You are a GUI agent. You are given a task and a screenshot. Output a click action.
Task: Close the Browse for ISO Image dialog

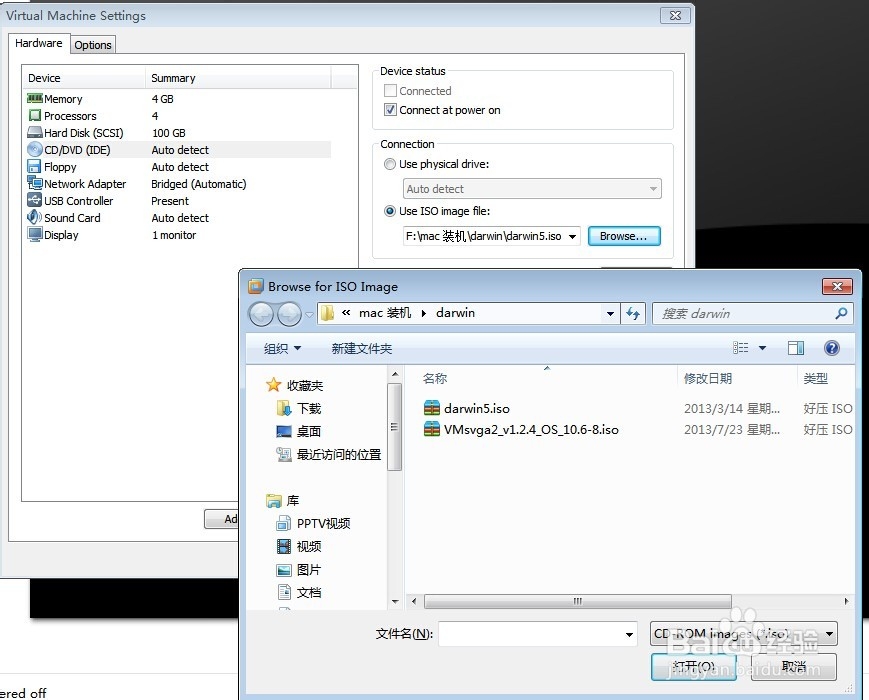(837, 286)
